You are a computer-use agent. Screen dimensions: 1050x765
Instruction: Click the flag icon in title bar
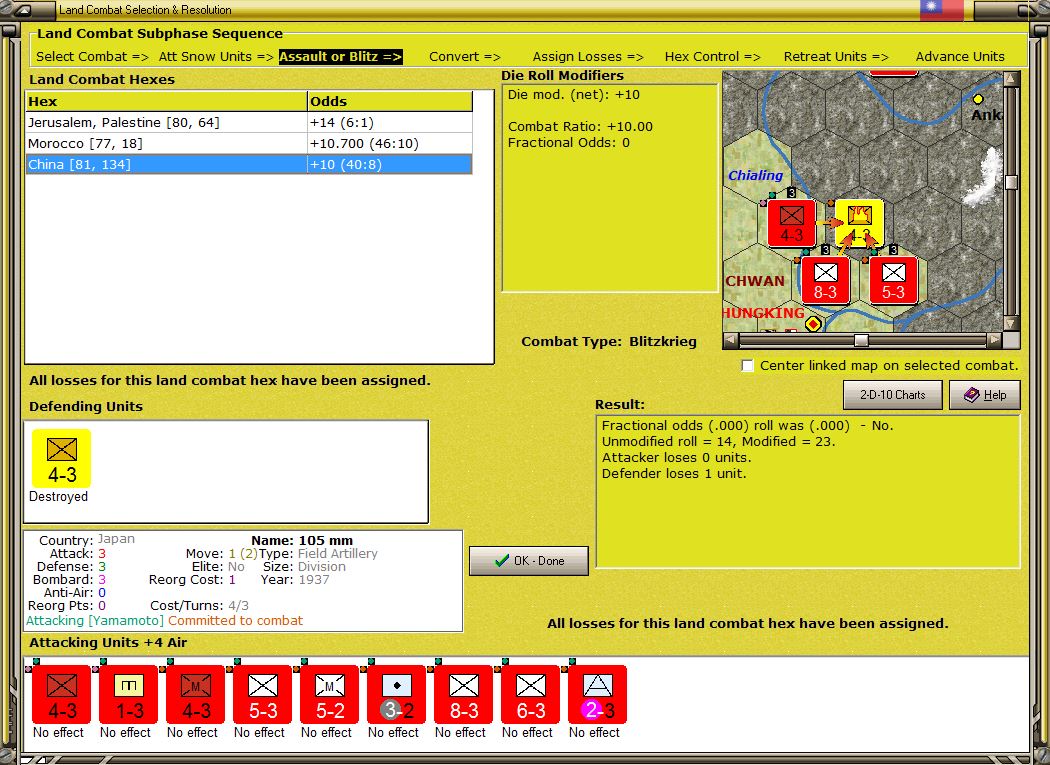(x=941, y=9)
